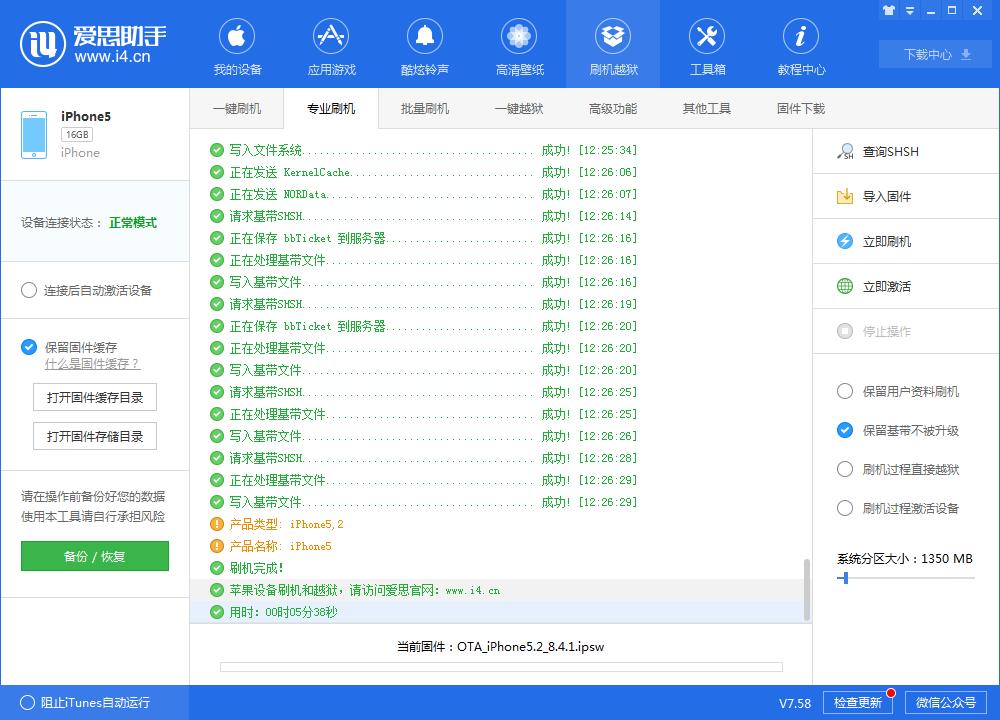The width and height of the screenshot is (1000, 720).
Task: Uncheck the 保留固件缓存 option
Action: pos(29,348)
